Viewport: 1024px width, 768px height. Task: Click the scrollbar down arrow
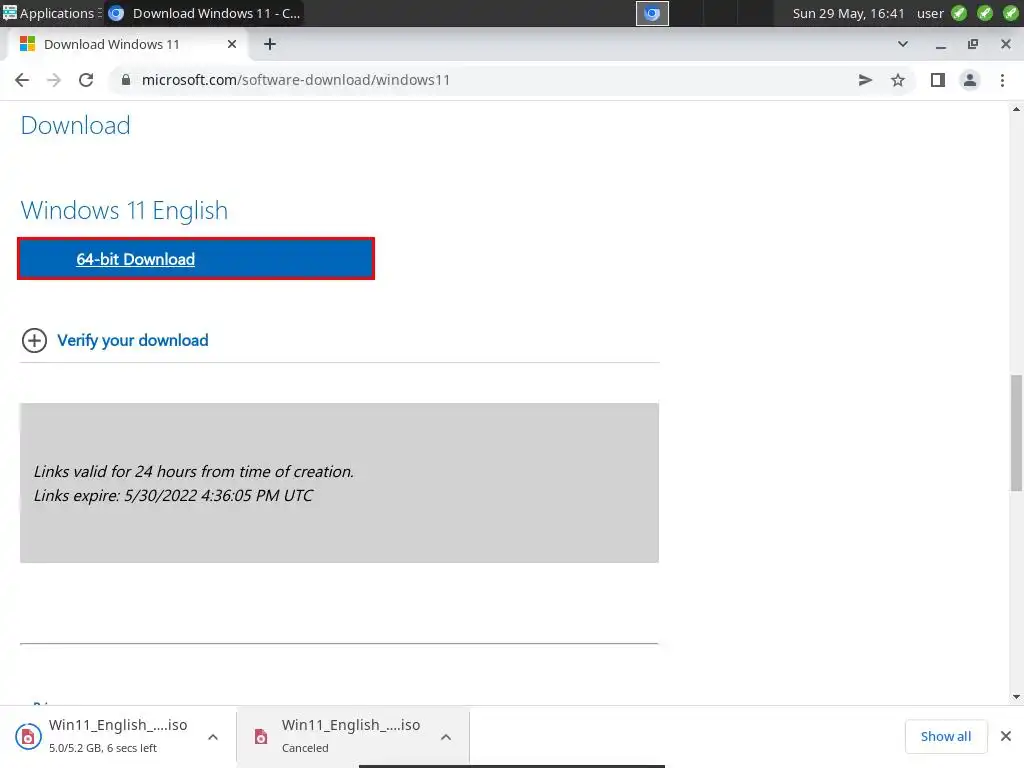1016,697
